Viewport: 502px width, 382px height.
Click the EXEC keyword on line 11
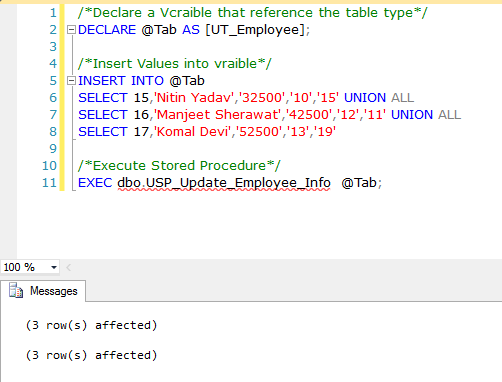point(95,183)
